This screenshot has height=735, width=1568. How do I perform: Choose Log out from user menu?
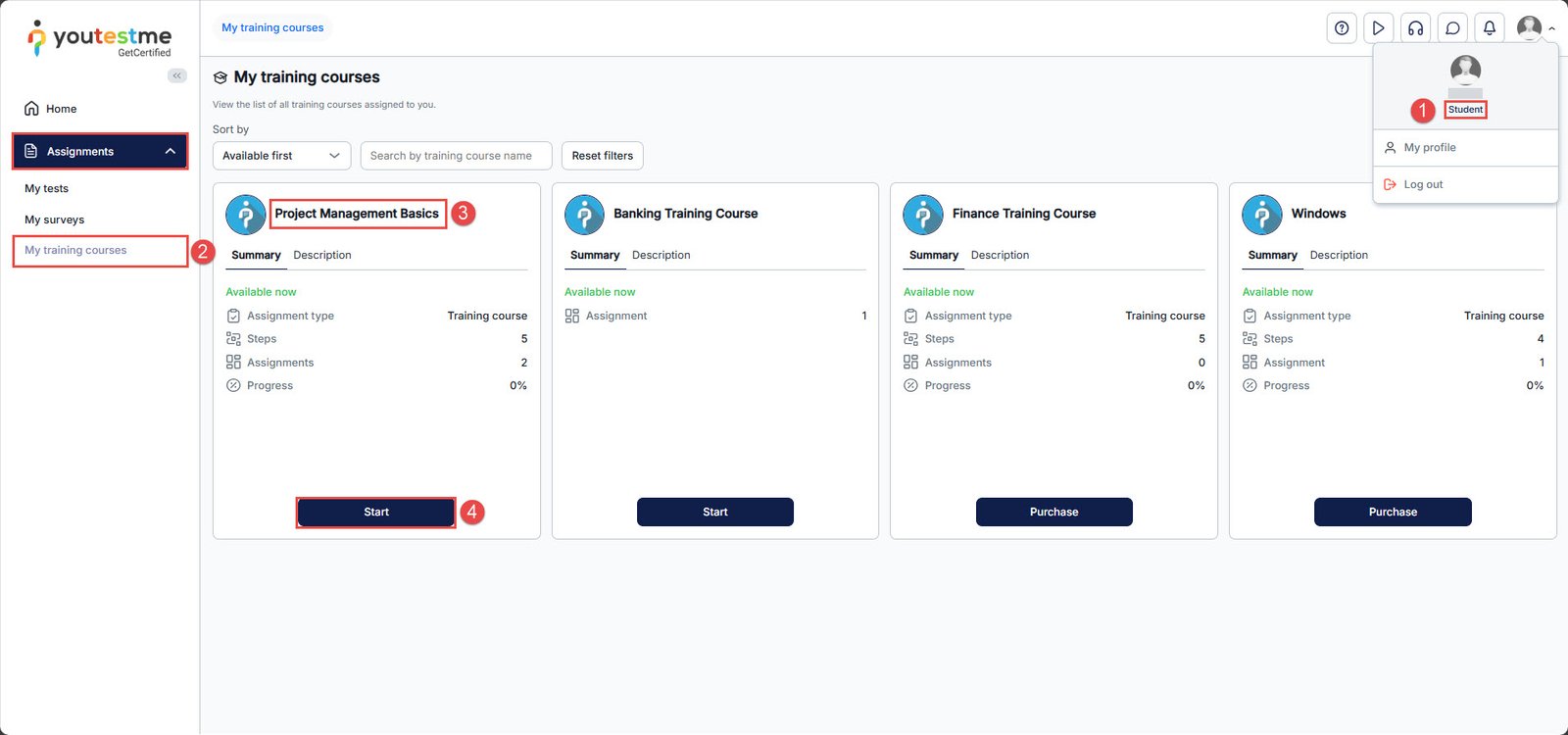pyautogui.click(x=1423, y=184)
